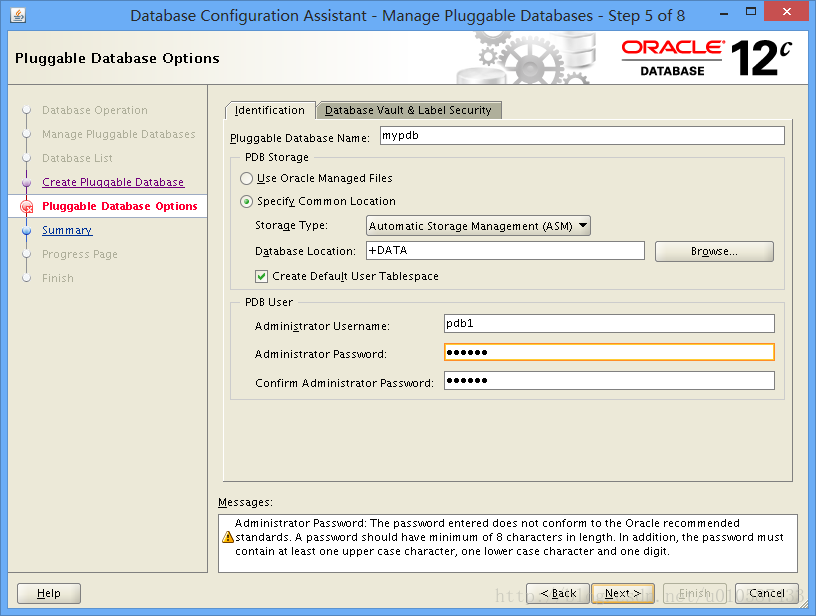Focus the Confirm Administrator Password field
The image size is (816, 616).
tap(609, 380)
